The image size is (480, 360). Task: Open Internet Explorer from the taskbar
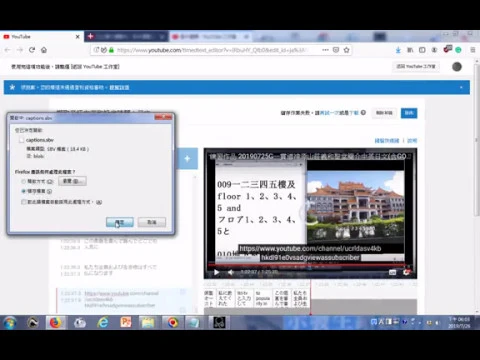click(x=103, y=322)
